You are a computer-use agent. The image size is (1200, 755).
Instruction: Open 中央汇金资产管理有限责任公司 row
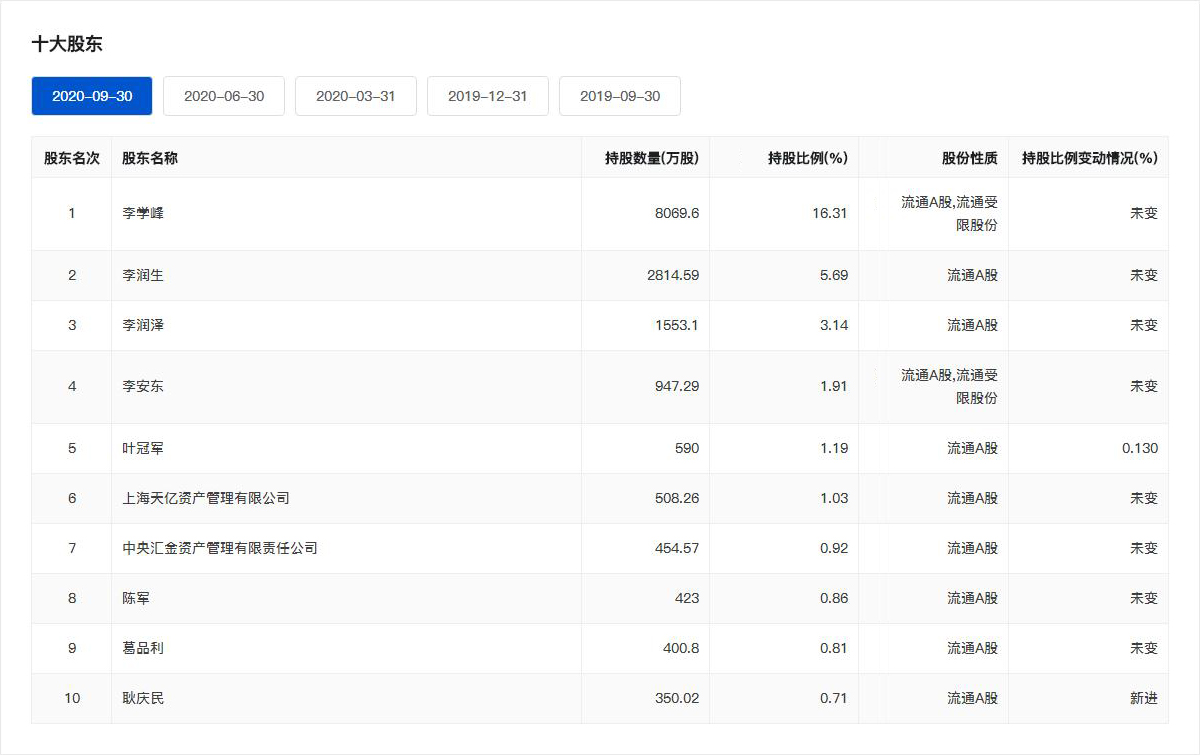point(220,548)
